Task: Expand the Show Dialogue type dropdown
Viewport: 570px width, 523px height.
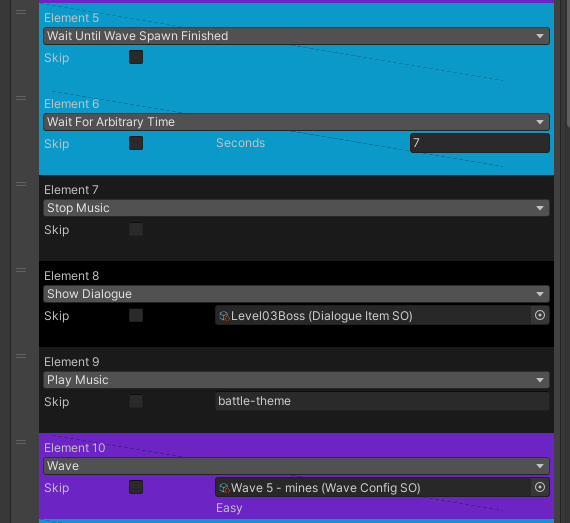Action: pos(296,294)
